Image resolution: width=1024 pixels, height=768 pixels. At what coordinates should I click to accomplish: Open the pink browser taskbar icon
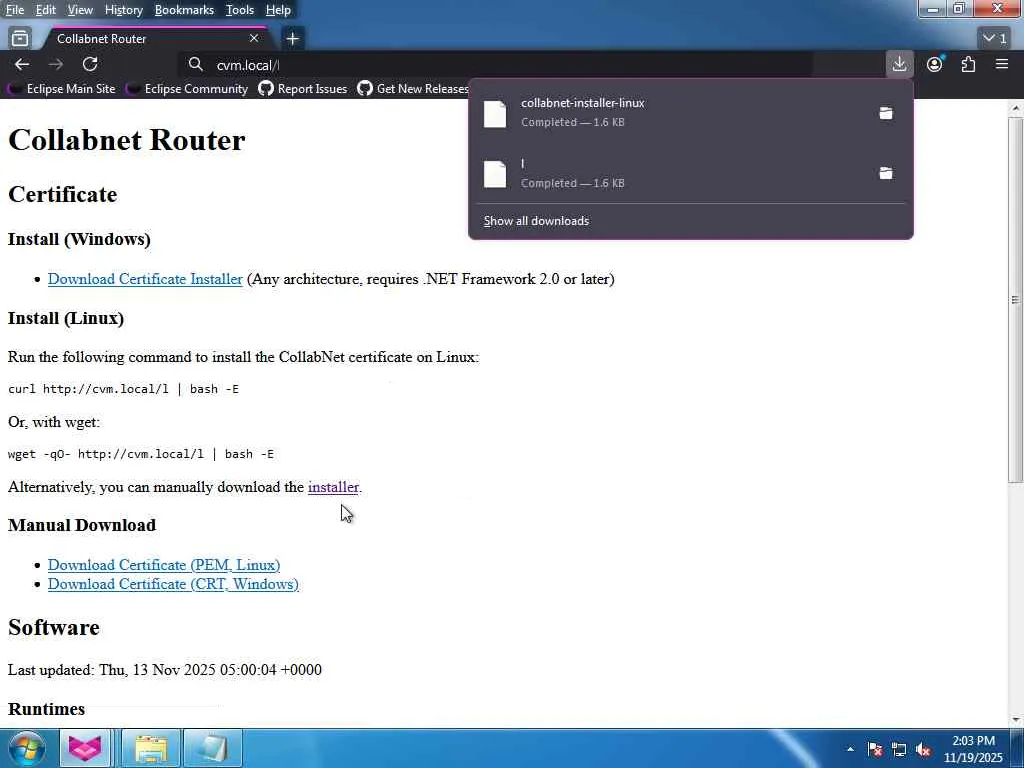pyautogui.click(x=85, y=748)
